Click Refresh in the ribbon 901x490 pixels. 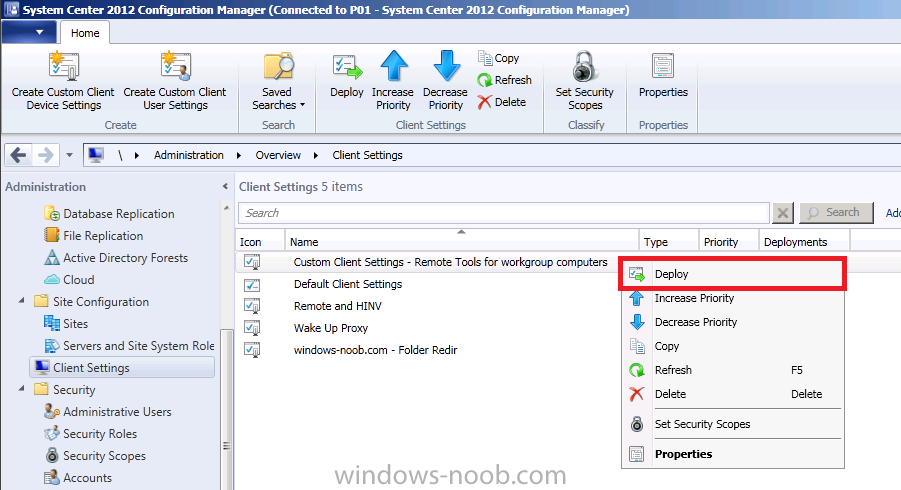(505, 80)
